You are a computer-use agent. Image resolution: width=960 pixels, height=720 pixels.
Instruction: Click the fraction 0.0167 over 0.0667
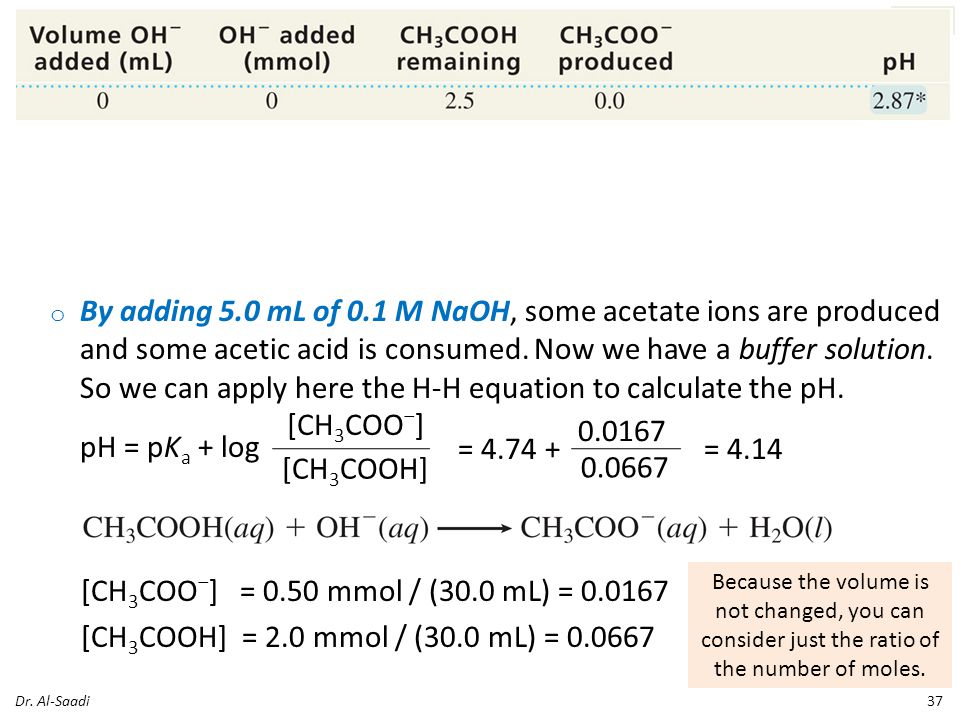coord(623,449)
